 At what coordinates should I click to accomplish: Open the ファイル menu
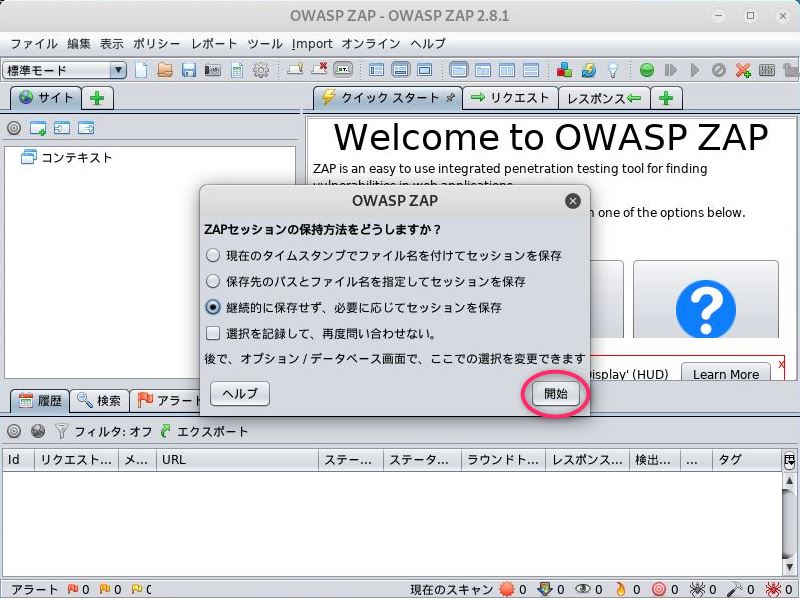click(34, 44)
